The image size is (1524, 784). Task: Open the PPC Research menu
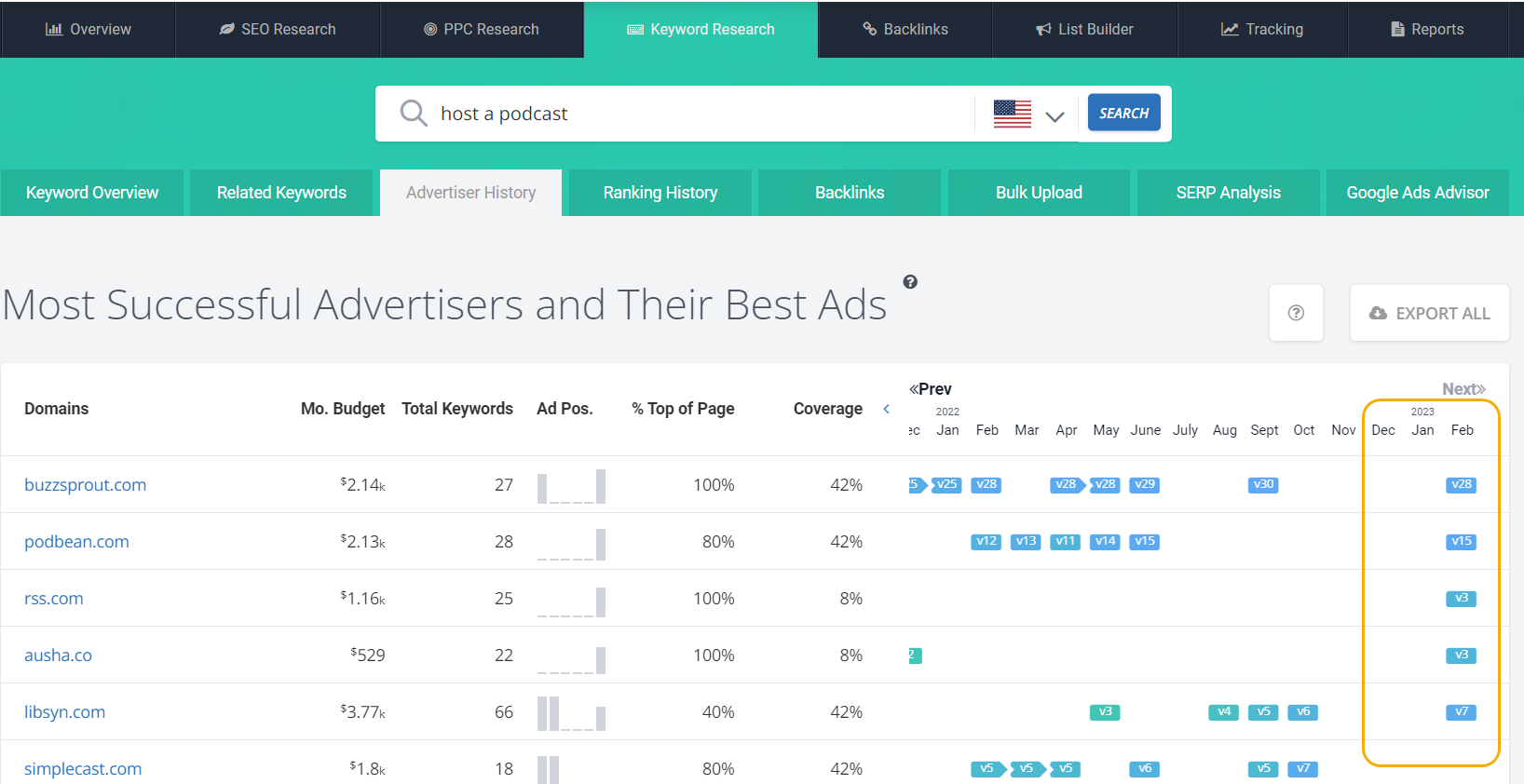tap(482, 30)
